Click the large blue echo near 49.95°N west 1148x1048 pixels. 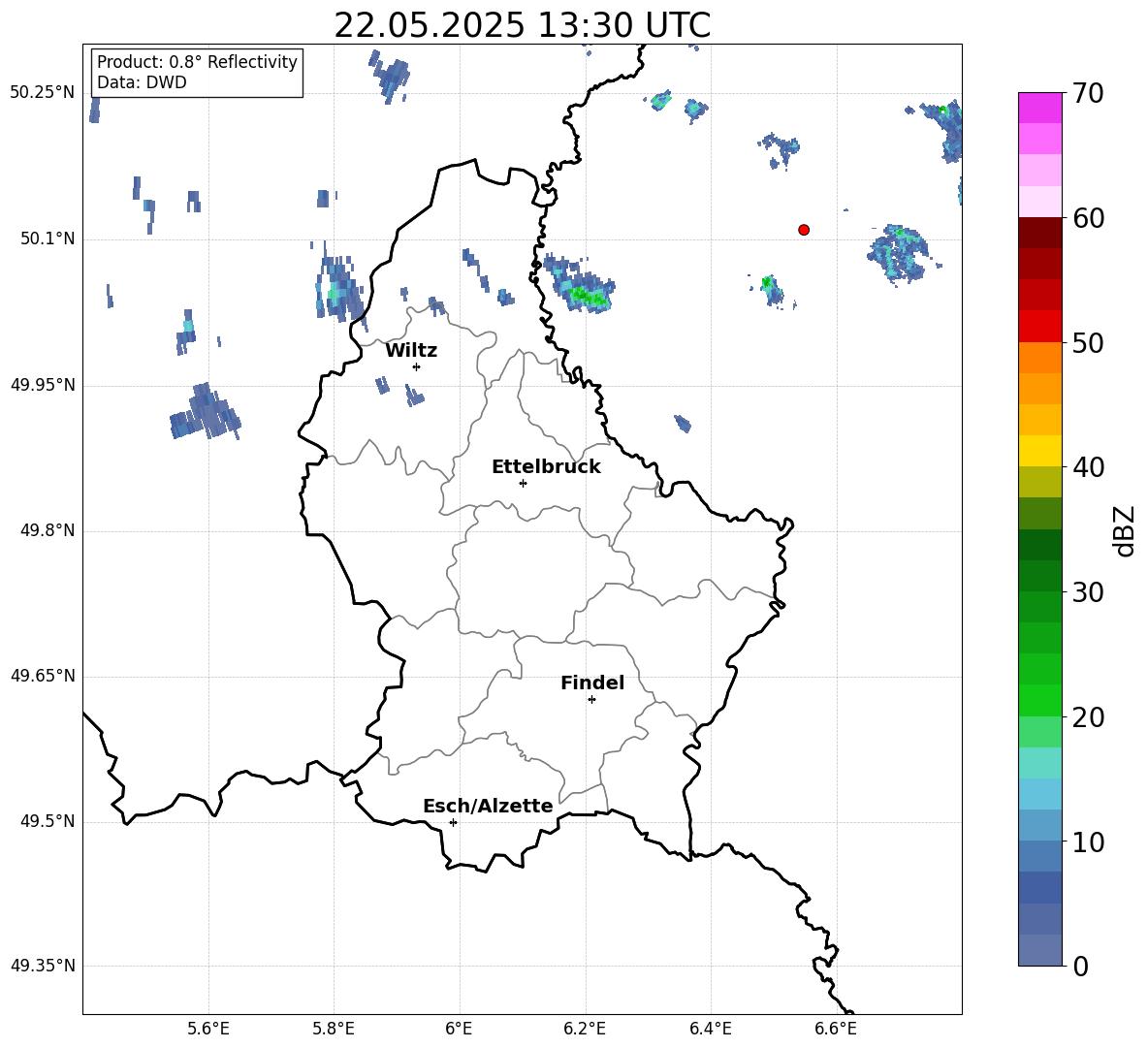pyautogui.click(x=205, y=413)
